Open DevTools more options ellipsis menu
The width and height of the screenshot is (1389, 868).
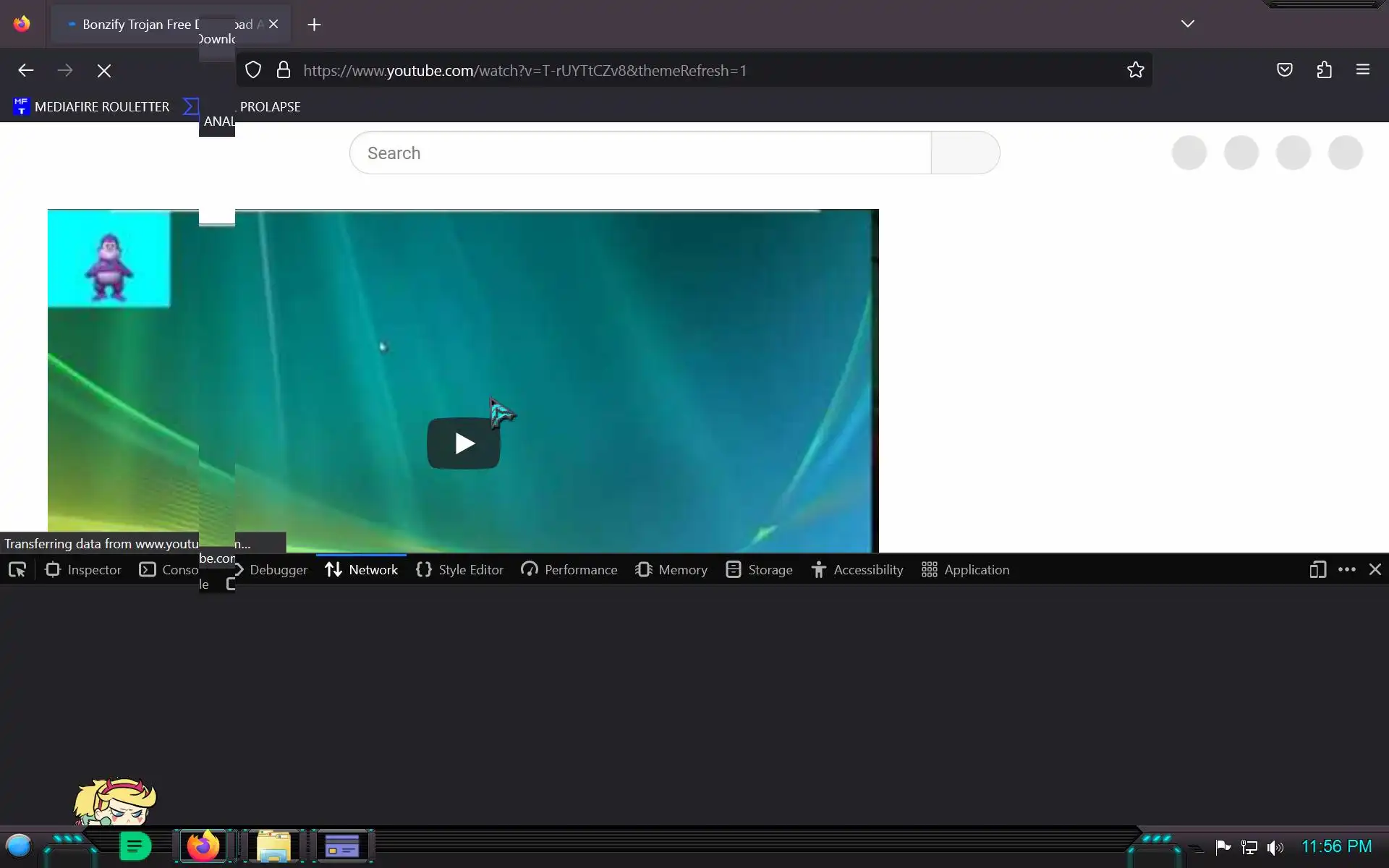(1346, 570)
